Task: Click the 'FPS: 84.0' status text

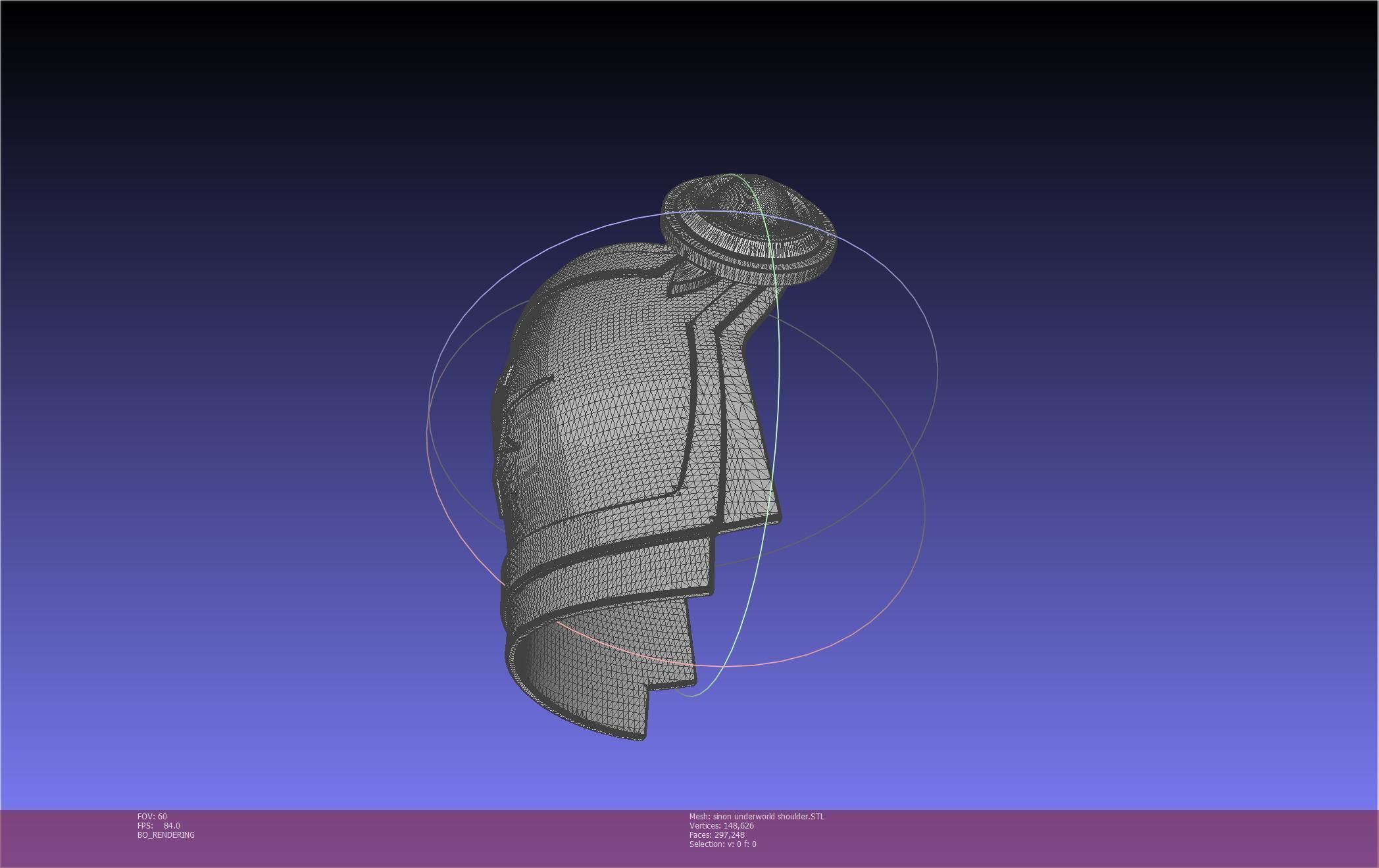Action: tap(159, 825)
